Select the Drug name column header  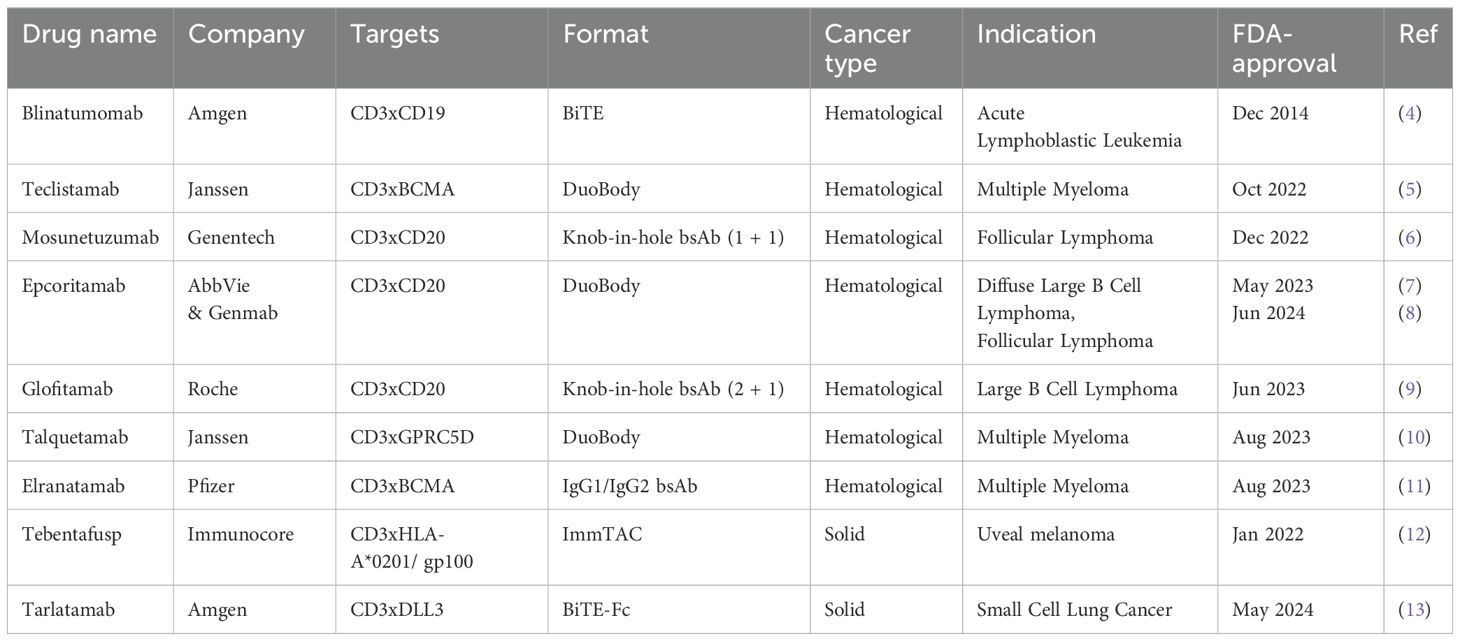(89, 34)
